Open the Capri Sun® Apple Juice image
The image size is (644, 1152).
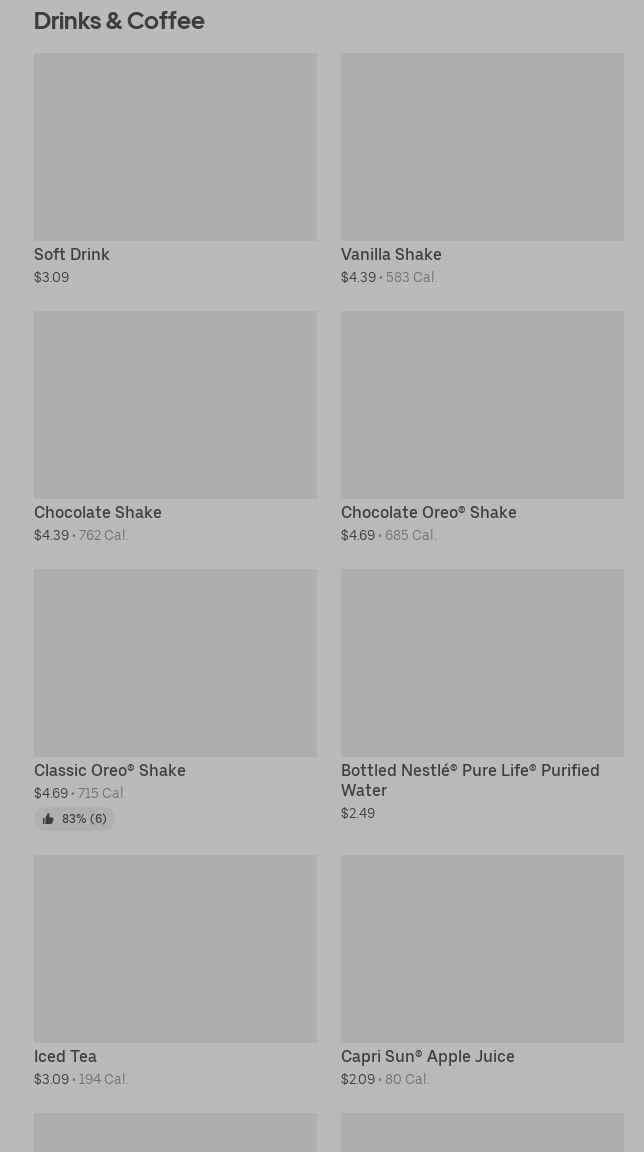pos(482,949)
